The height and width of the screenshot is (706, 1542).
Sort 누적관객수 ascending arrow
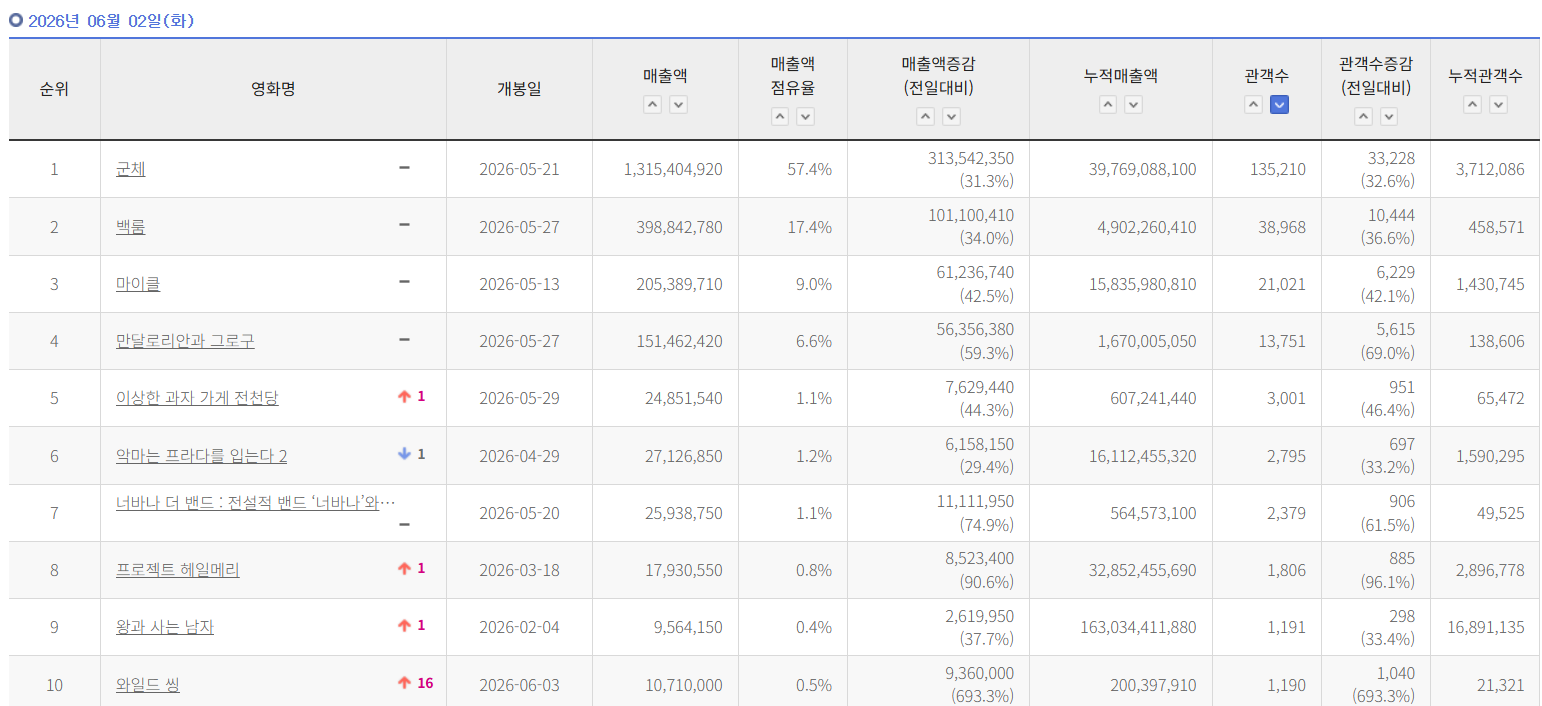click(x=1472, y=105)
